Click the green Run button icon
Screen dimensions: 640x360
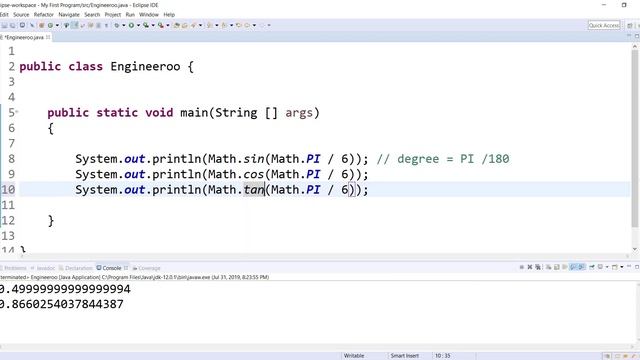click(131, 25)
